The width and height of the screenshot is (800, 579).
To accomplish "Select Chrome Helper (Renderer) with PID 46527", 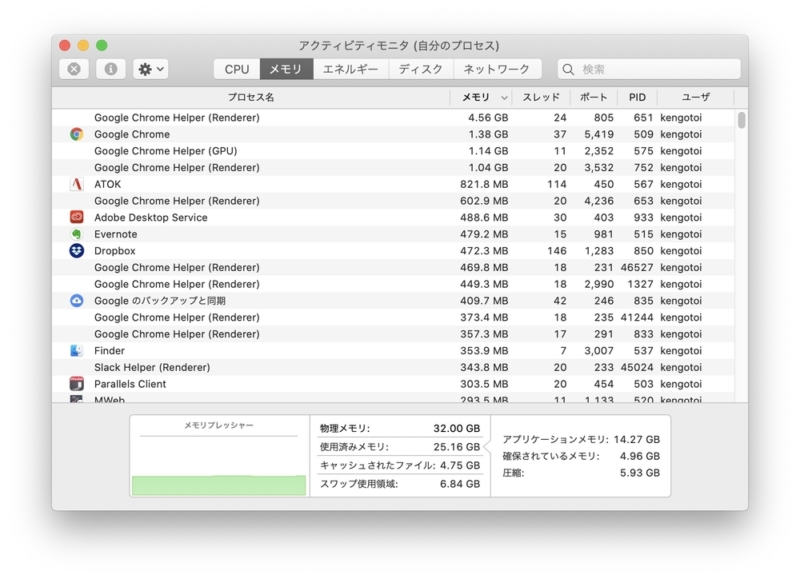I will pos(393,267).
